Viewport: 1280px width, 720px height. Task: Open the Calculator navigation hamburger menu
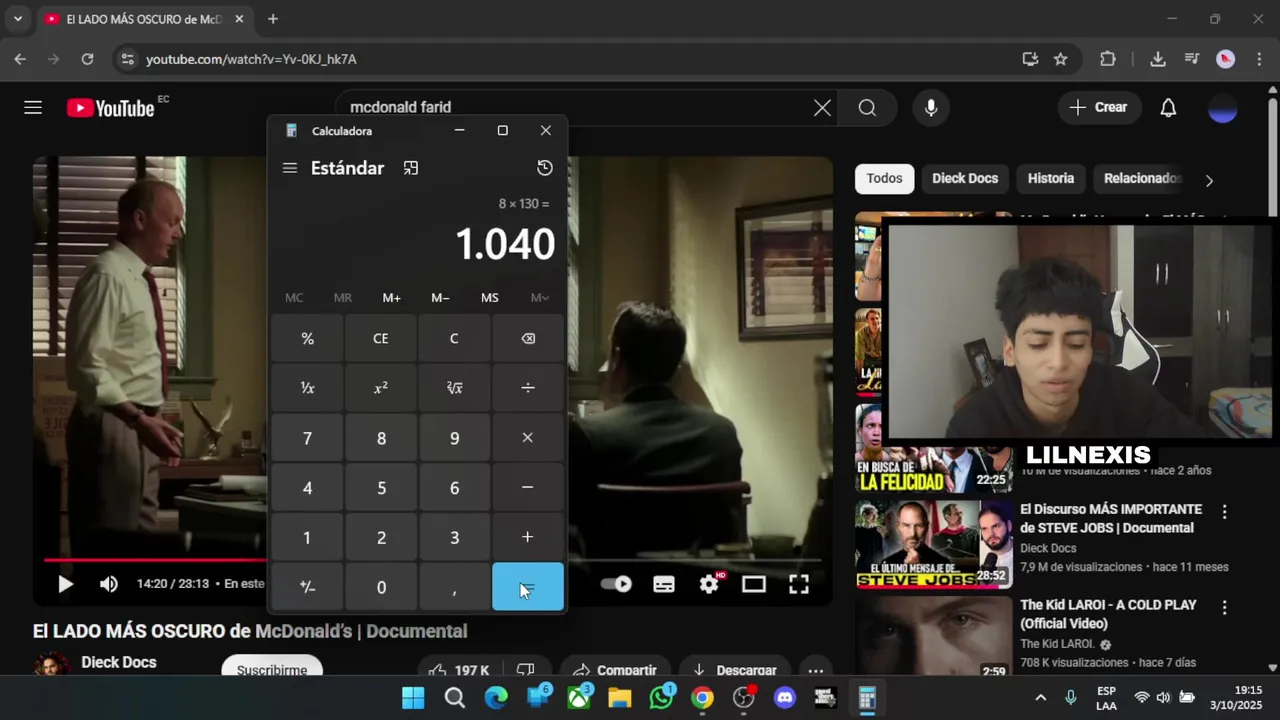tap(290, 168)
